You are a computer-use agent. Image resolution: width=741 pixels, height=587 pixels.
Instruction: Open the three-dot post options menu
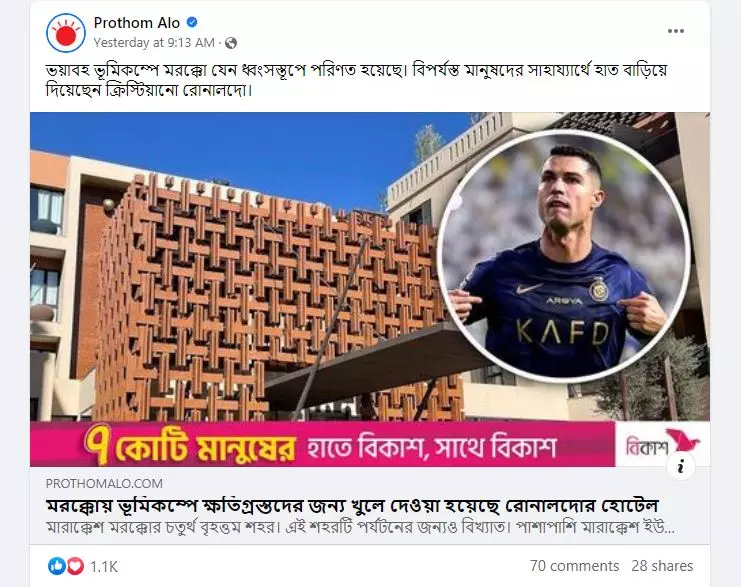(676, 31)
